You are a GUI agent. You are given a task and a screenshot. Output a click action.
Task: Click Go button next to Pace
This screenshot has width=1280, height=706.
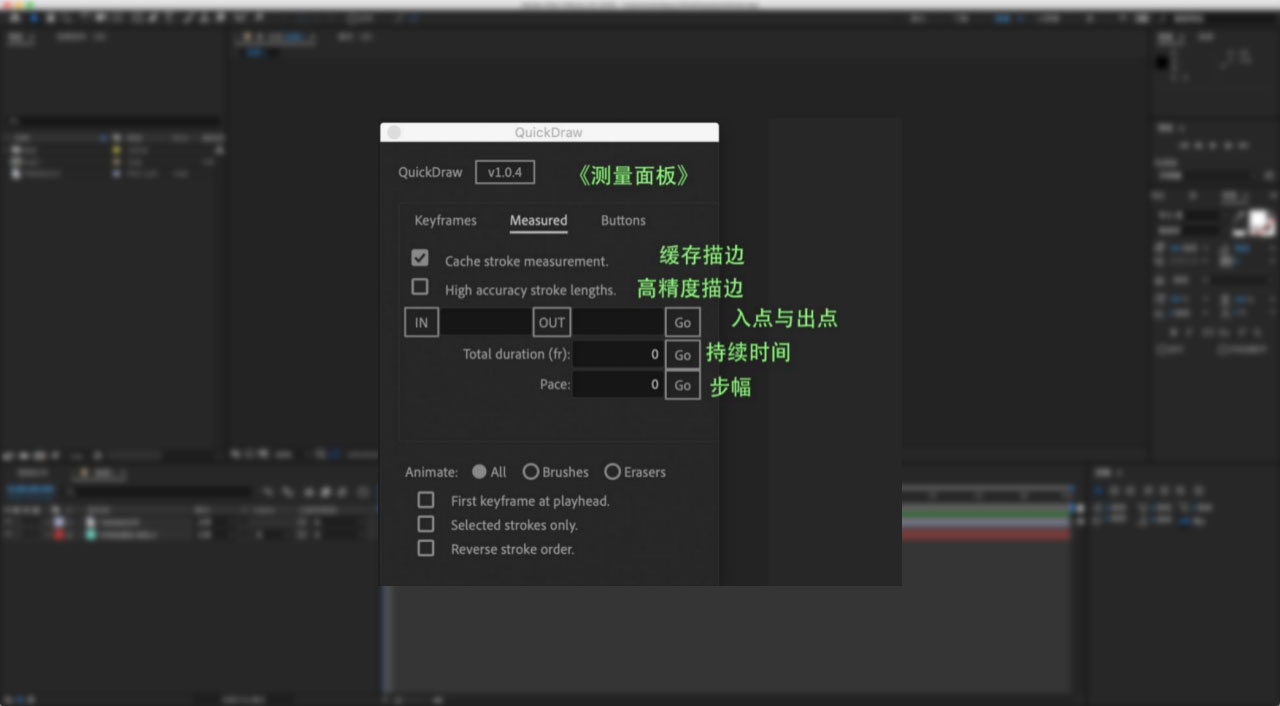683,385
